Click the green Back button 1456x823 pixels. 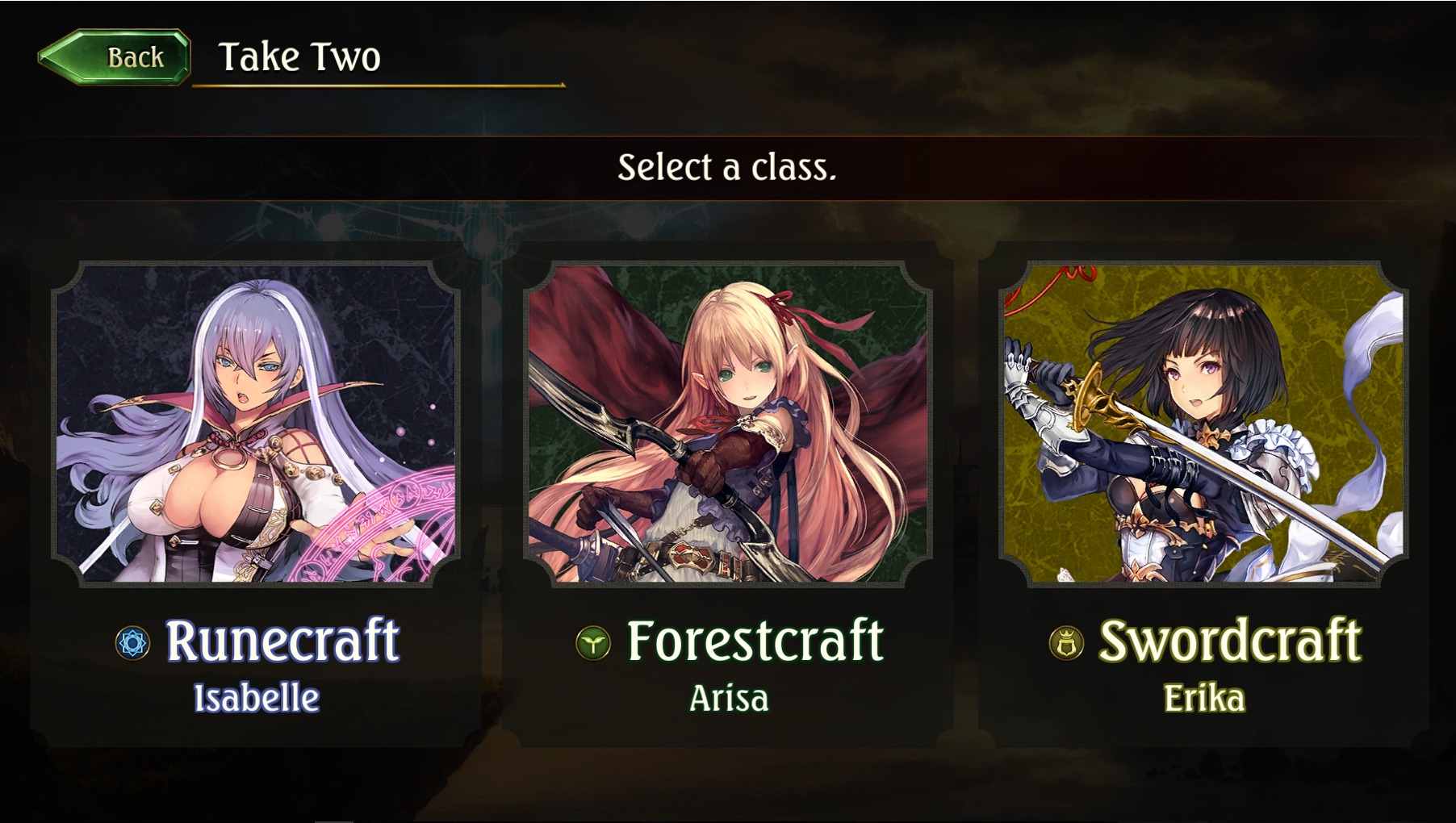click(115, 57)
